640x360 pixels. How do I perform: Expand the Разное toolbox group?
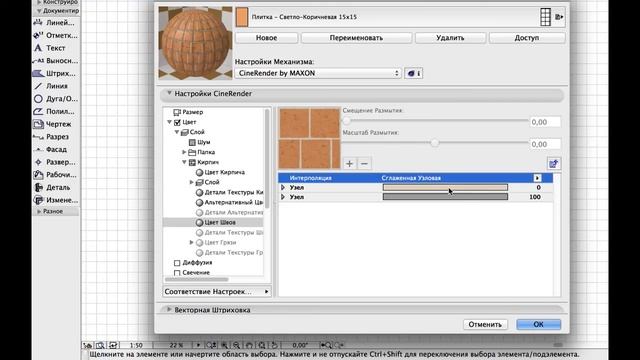(39, 211)
